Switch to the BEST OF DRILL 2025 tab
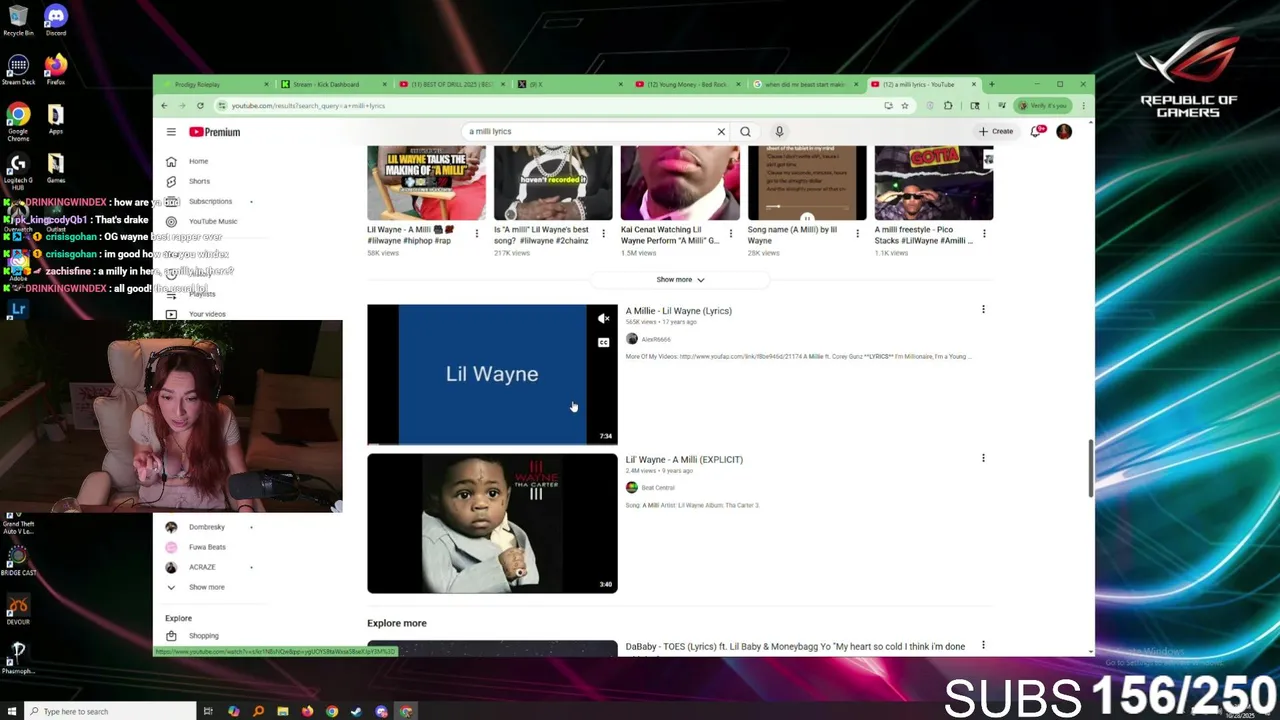The height and width of the screenshot is (720, 1280). click(453, 84)
